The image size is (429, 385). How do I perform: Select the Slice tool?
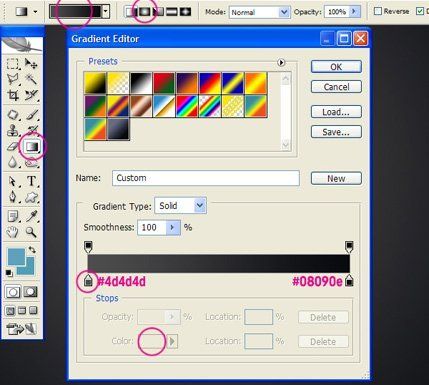pos(31,95)
